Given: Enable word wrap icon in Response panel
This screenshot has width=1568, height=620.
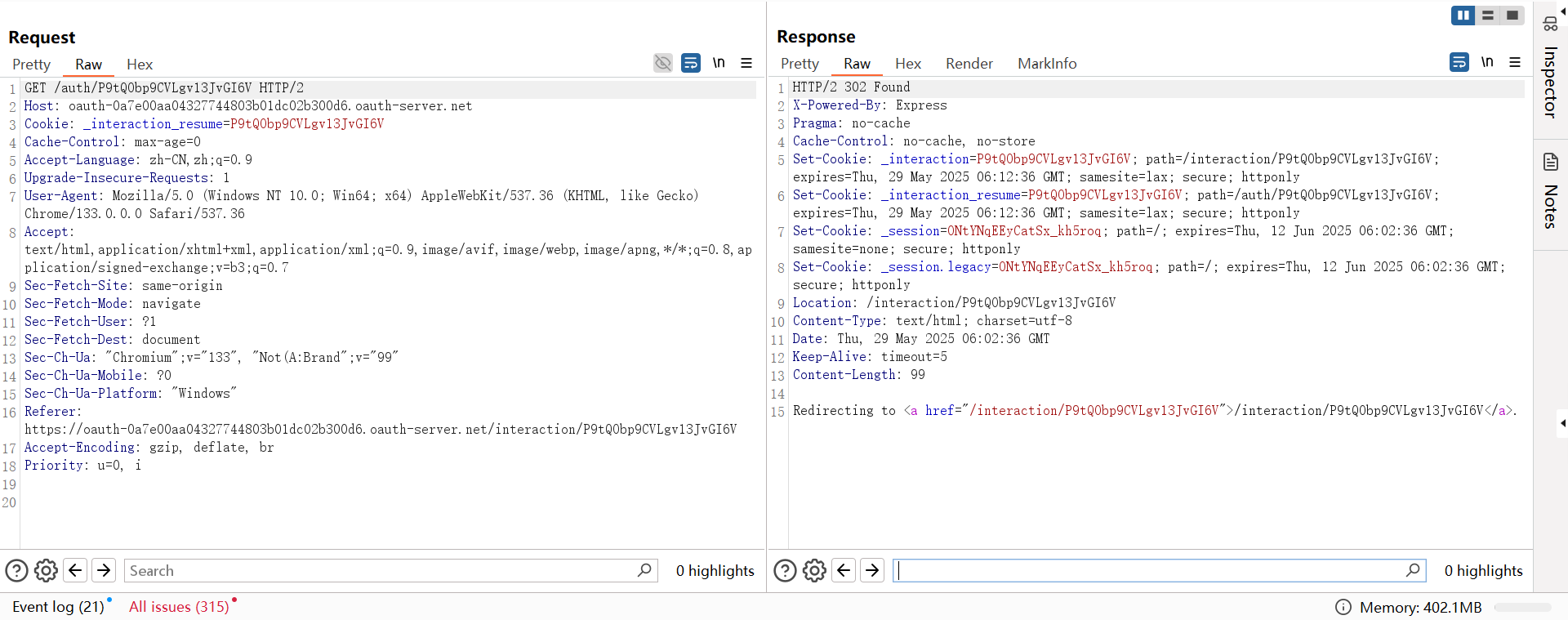Looking at the screenshot, I should point(1459,62).
